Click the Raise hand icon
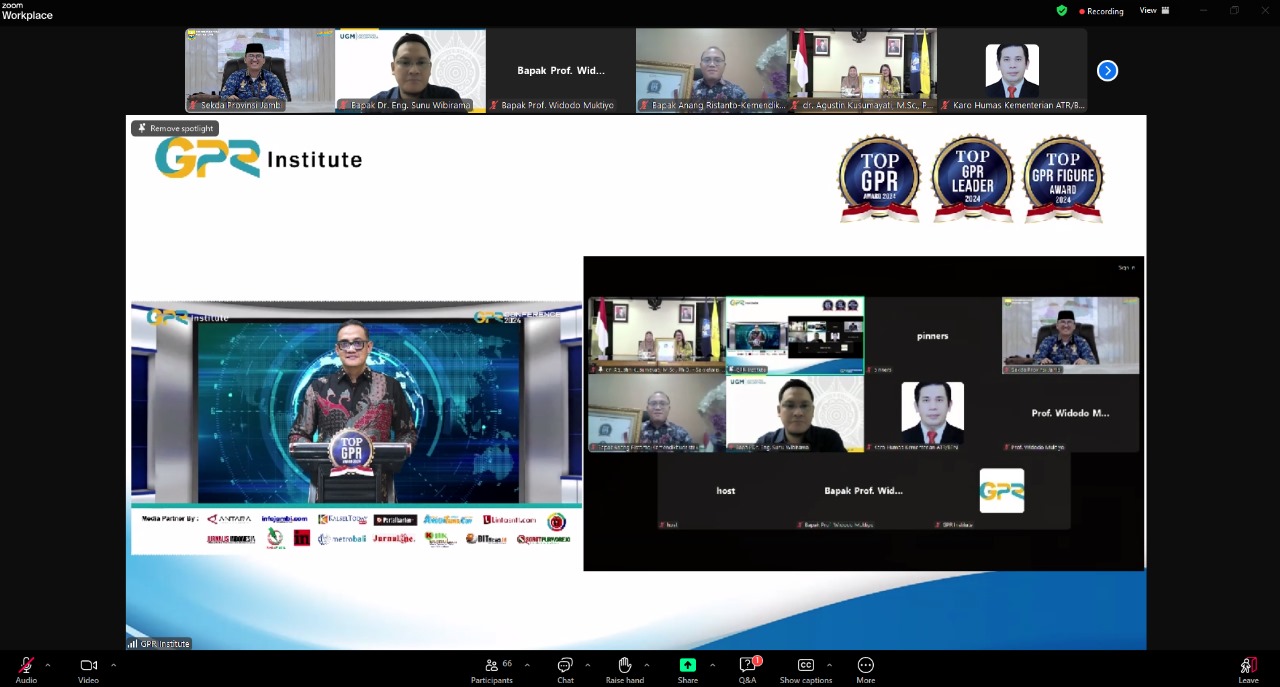The height and width of the screenshot is (687, 1280). coord(624,666)
